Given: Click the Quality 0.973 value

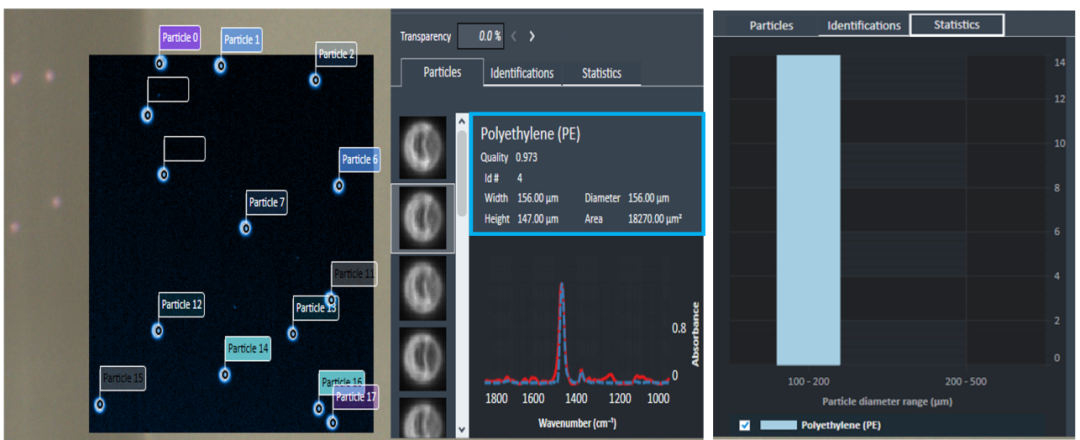Looking at the screenshot, I should click(x=527, y=157).
